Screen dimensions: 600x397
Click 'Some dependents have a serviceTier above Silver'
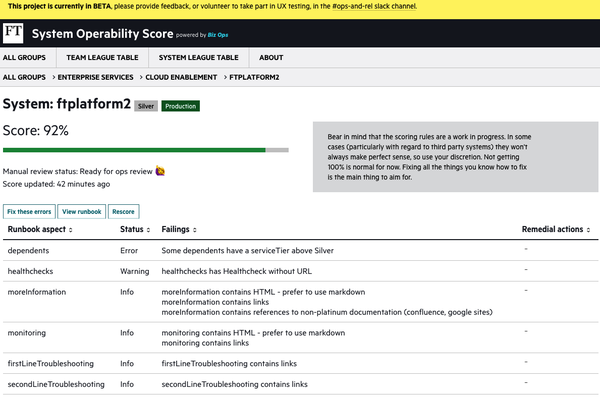point(248,250)
